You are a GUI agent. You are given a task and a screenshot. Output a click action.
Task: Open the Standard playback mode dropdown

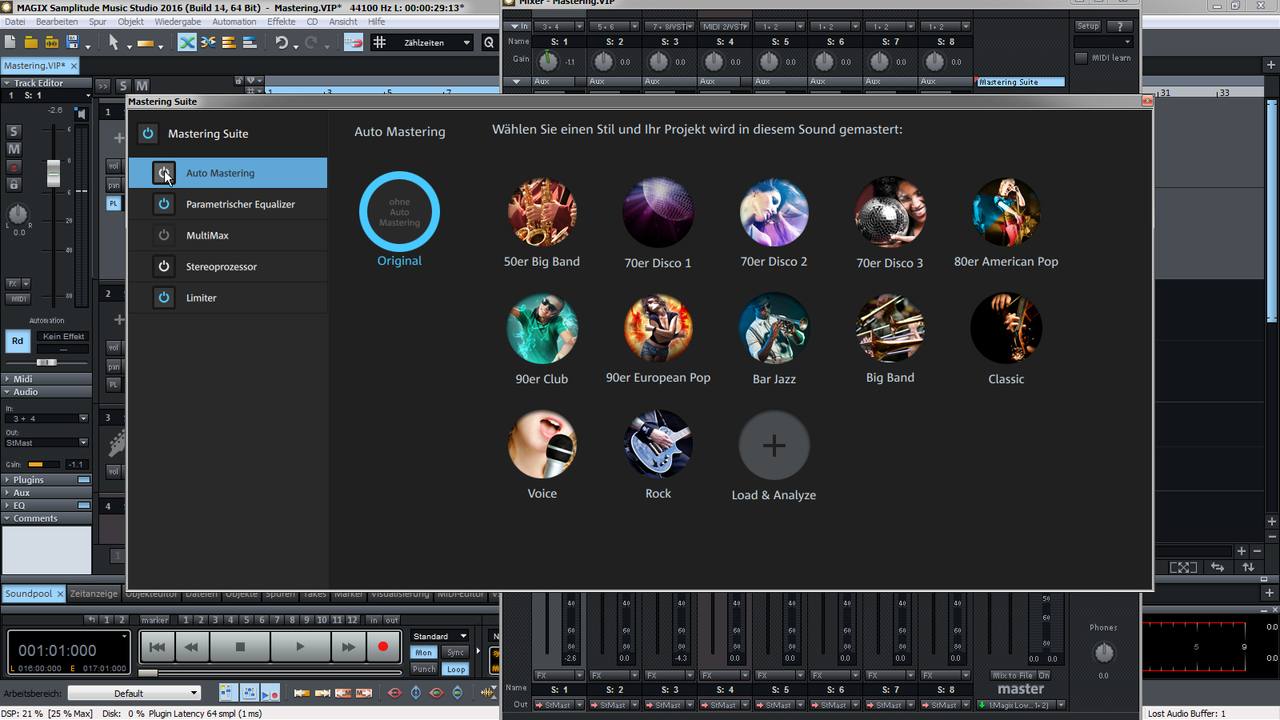[439, 636]
